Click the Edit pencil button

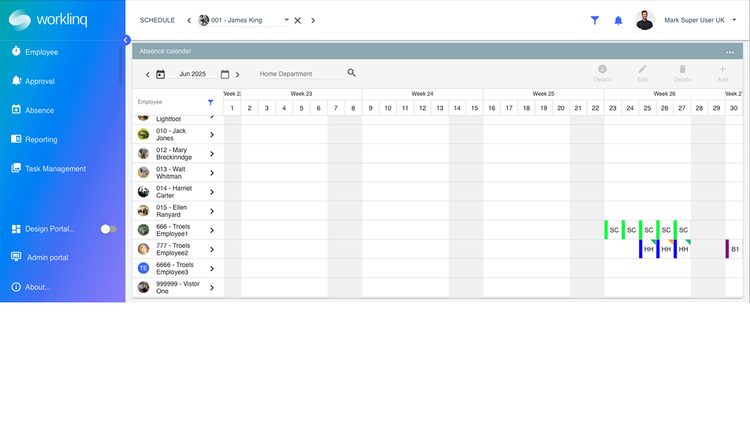point(642,73)
